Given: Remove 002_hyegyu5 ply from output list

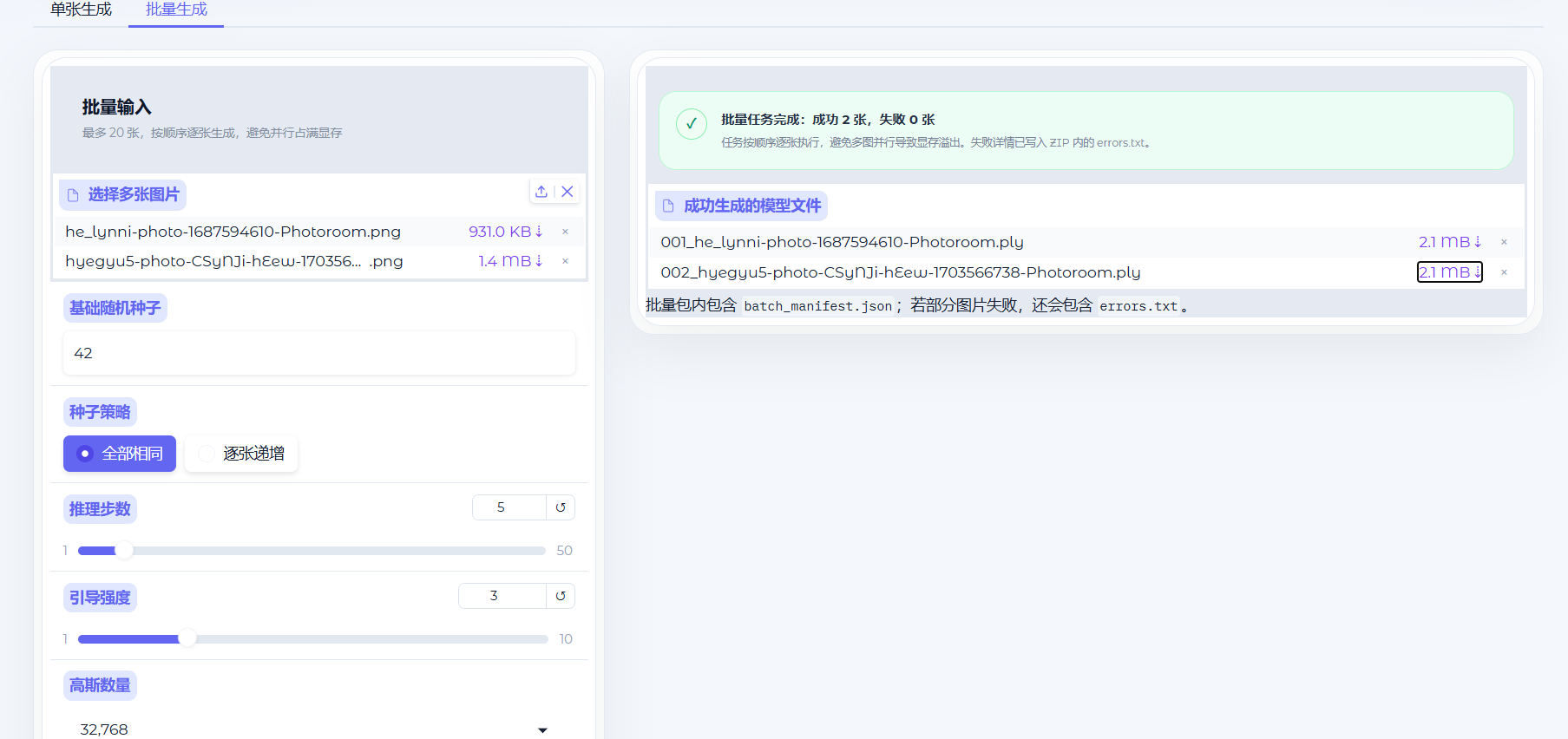Looking at the screenshot, I should [1504, 272].
